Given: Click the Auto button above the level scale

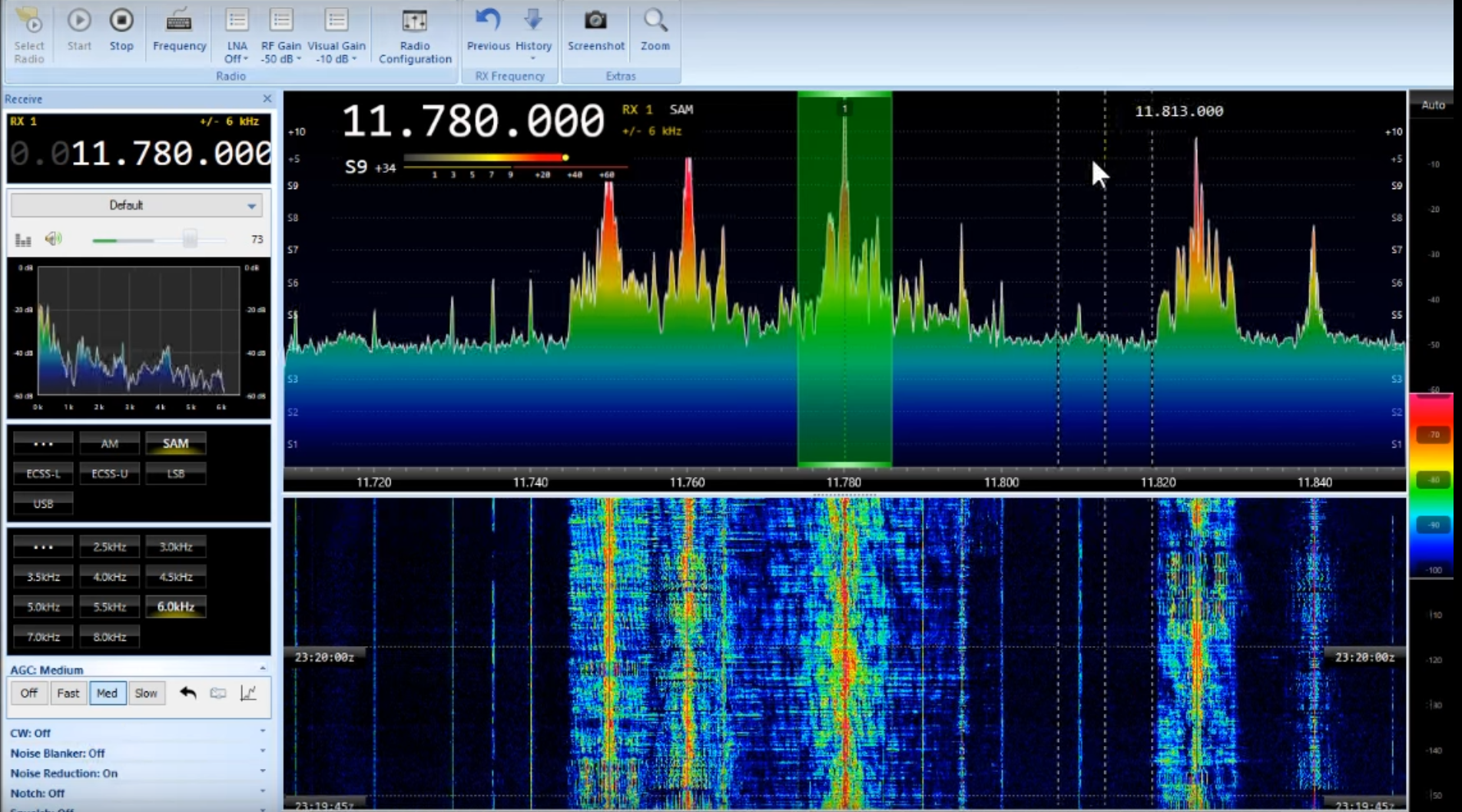Looking at the screenshot, I should pyautogui.click(x=1433, y=105).
